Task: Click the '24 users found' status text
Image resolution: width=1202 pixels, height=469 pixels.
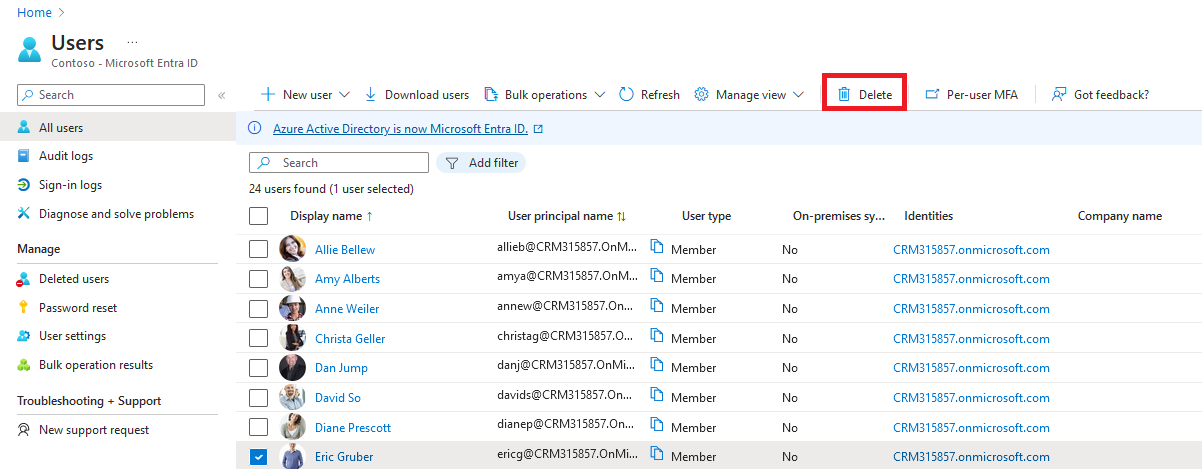Action: [331, 189]
